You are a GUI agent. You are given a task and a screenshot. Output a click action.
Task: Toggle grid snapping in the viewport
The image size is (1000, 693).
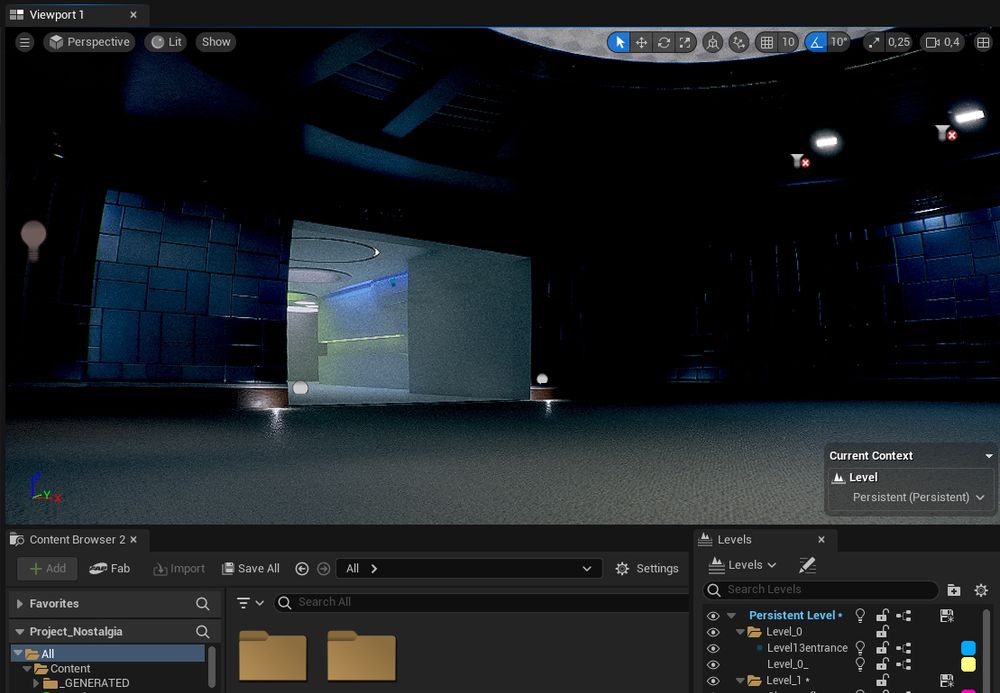point(767,42)
